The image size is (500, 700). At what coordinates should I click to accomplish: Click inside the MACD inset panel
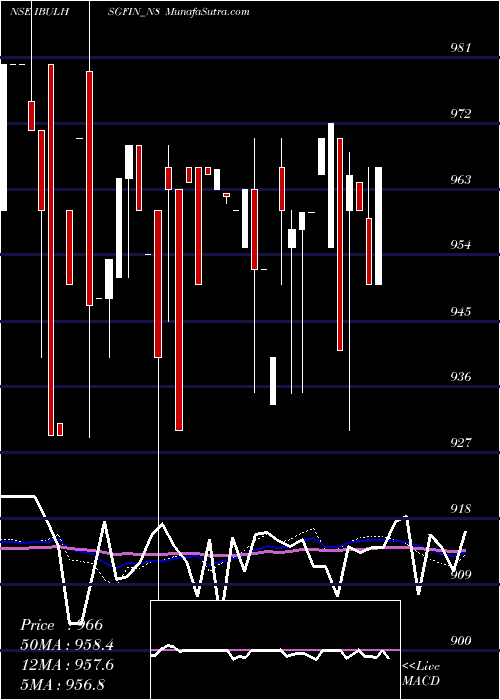pos(275,650)
